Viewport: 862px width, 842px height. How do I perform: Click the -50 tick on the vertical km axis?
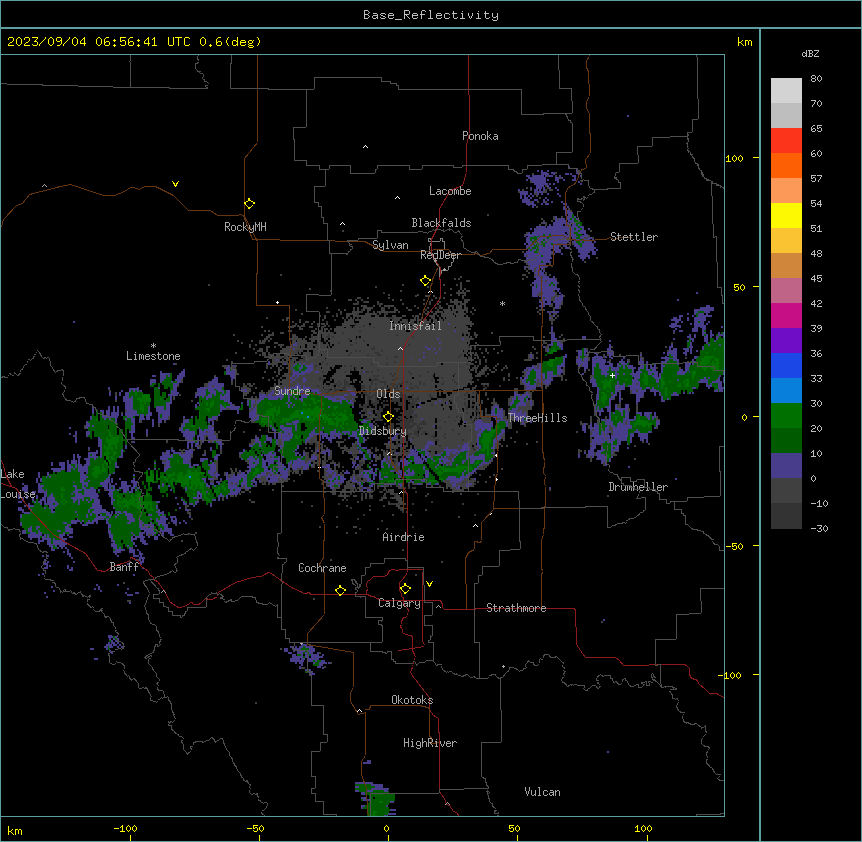pyautogui.click(x=734, y=546)
